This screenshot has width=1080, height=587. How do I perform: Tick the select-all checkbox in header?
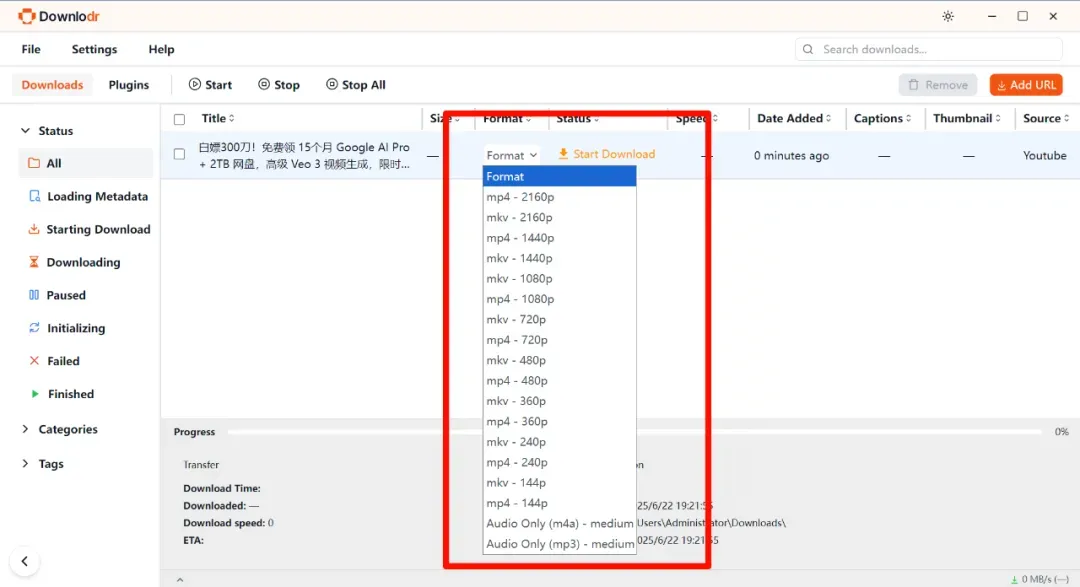coord(179,119)
